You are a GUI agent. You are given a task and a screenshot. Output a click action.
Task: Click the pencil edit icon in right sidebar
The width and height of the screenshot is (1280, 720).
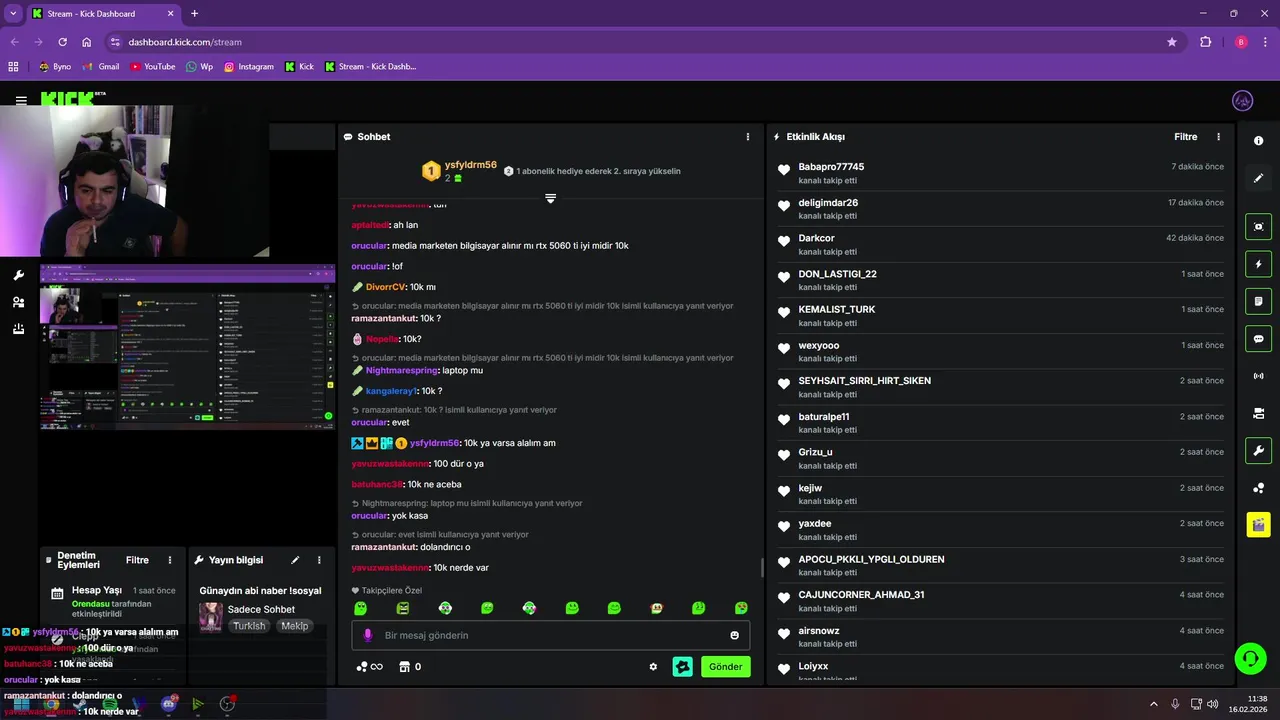(1258, 178)
